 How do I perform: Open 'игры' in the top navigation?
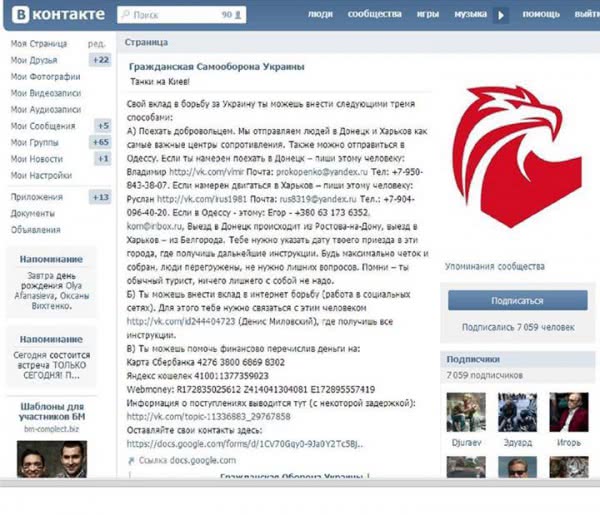[428, 15]
